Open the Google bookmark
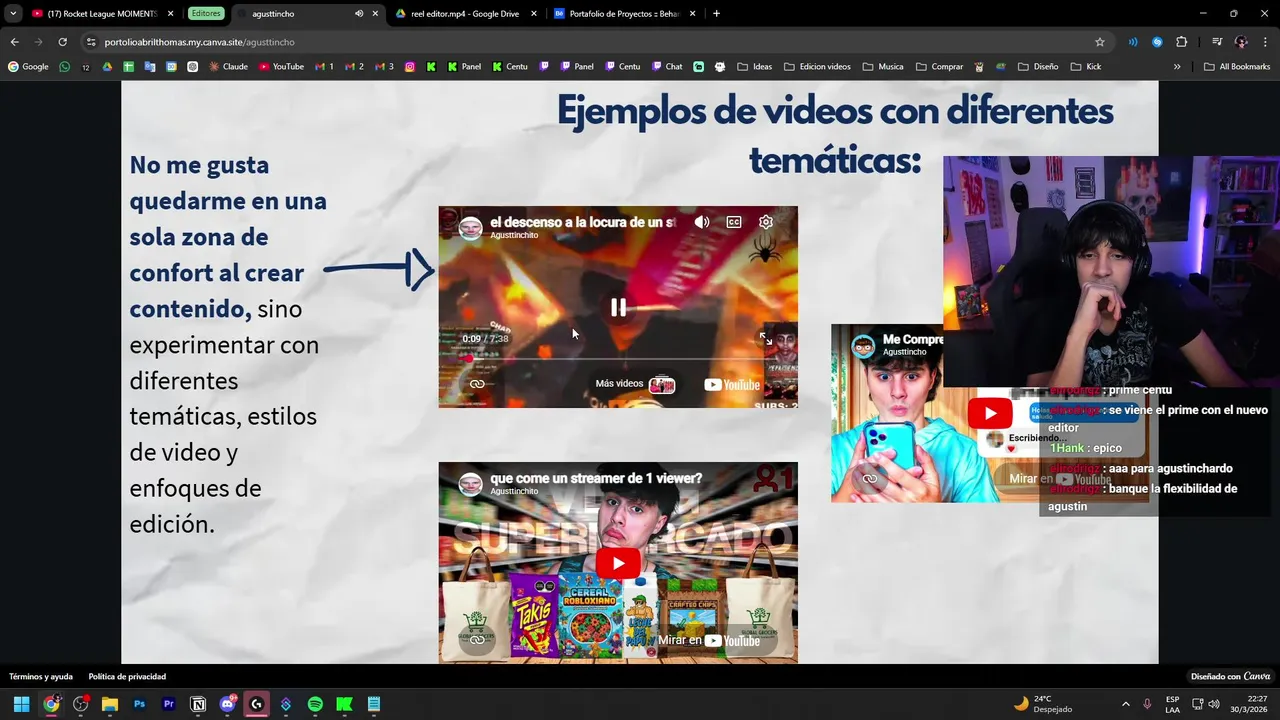The width and height of the screenshot is (1280, 720). tap(28, 67)
